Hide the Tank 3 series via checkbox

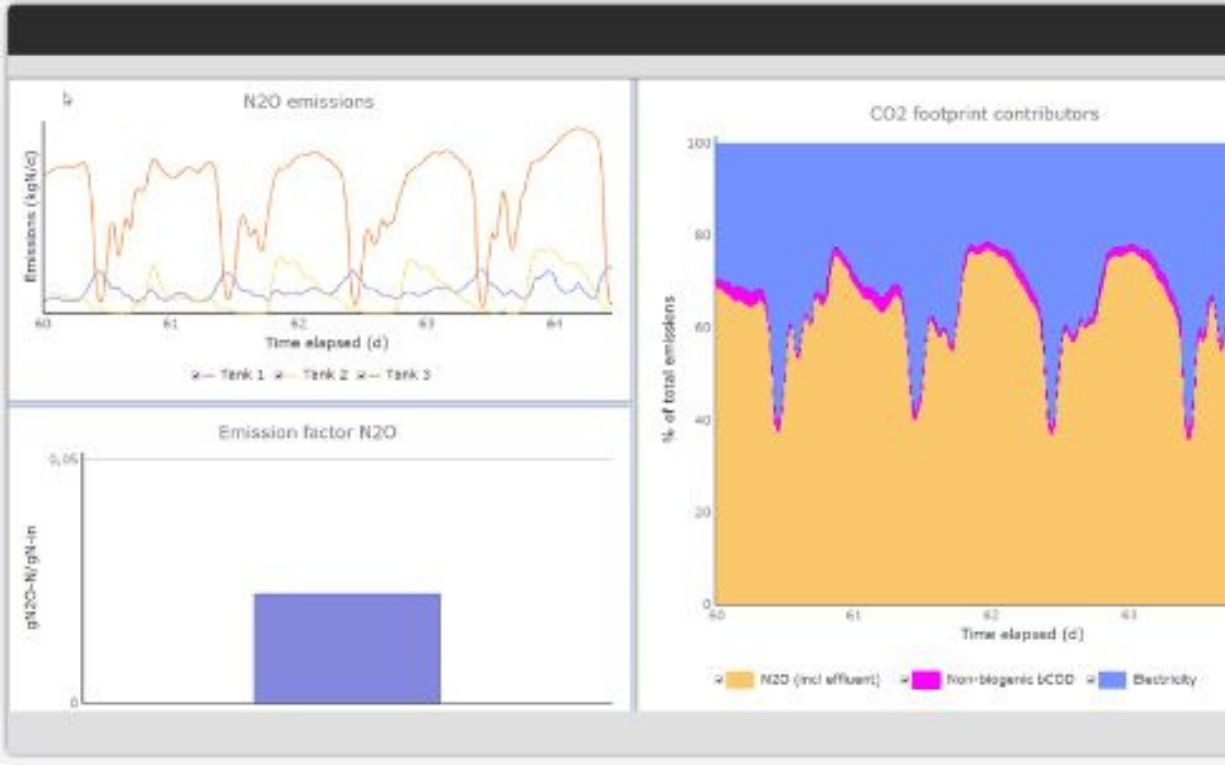click(x=360, y=375)
